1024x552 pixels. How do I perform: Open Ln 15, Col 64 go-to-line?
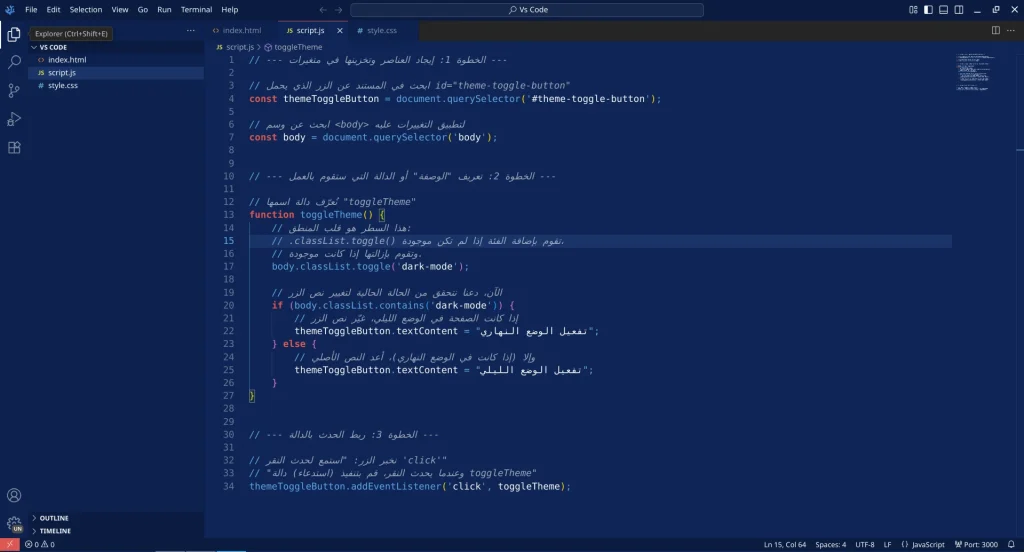click(x=784, y=544)
